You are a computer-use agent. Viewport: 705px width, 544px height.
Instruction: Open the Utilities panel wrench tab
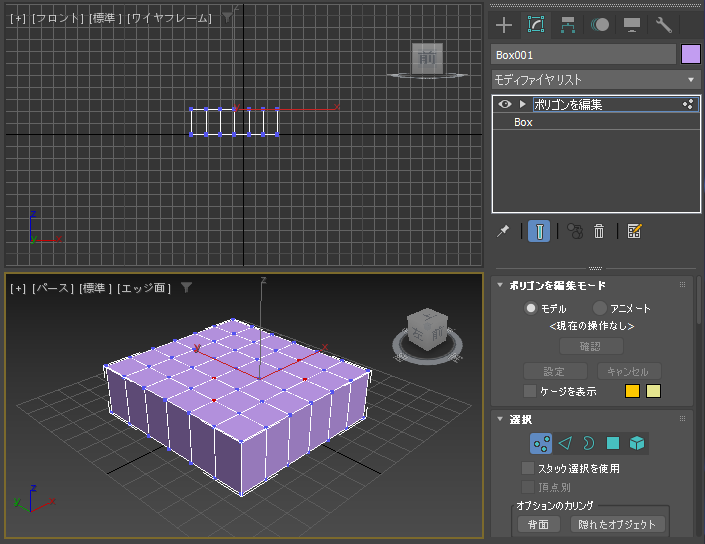(x=664, y=25)
